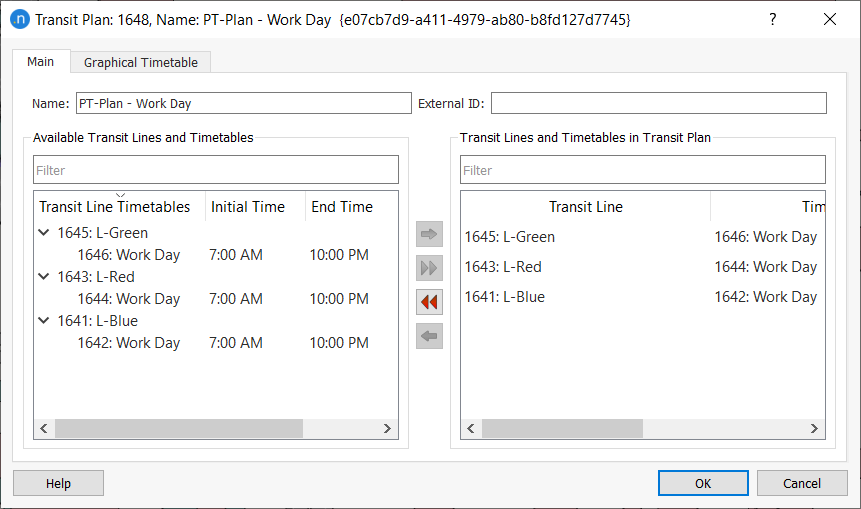Click the add all double right arrow
The image size is (861, 509).
[x=429, y=268]
